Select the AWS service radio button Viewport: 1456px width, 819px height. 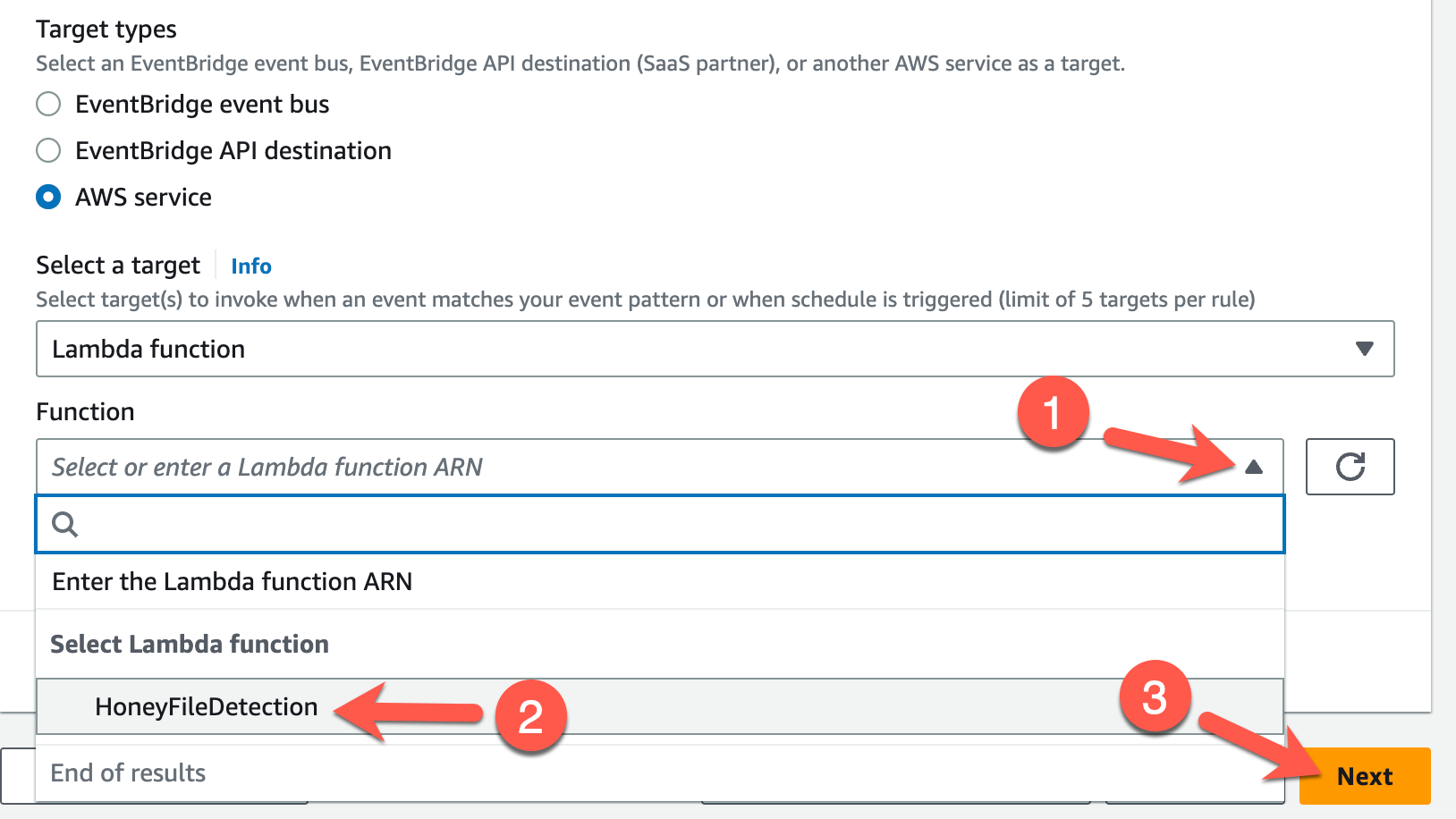tap(48, 197)
